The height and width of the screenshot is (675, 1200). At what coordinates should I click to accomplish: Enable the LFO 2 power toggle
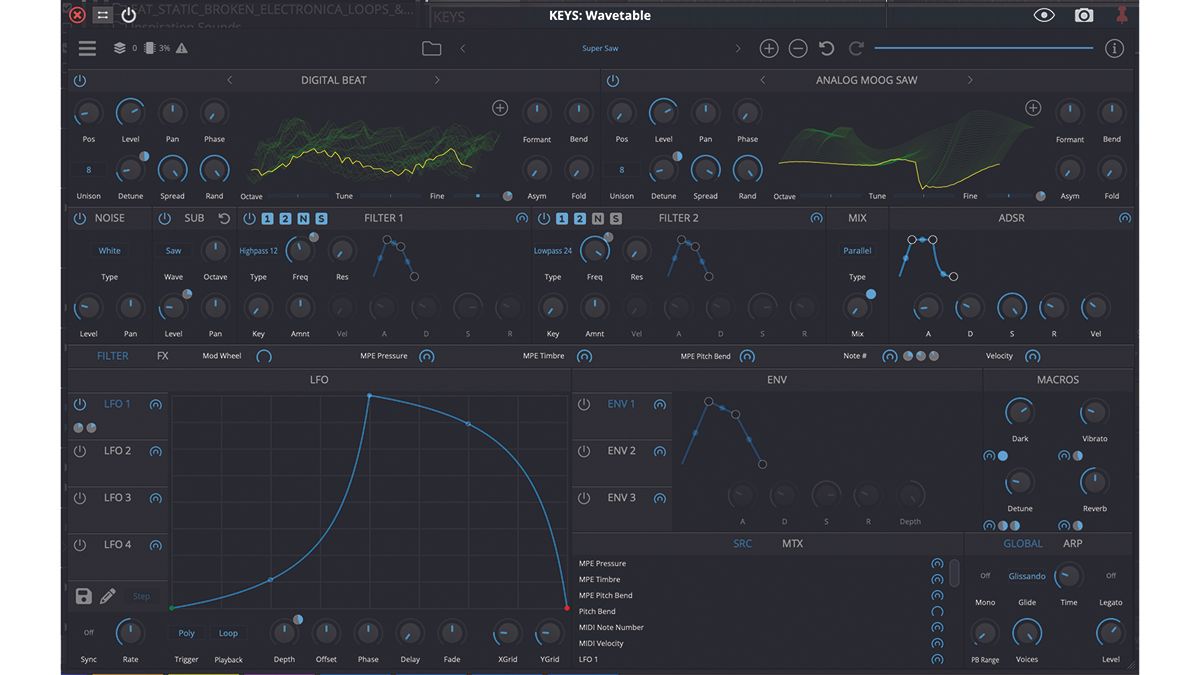(79, 451)
